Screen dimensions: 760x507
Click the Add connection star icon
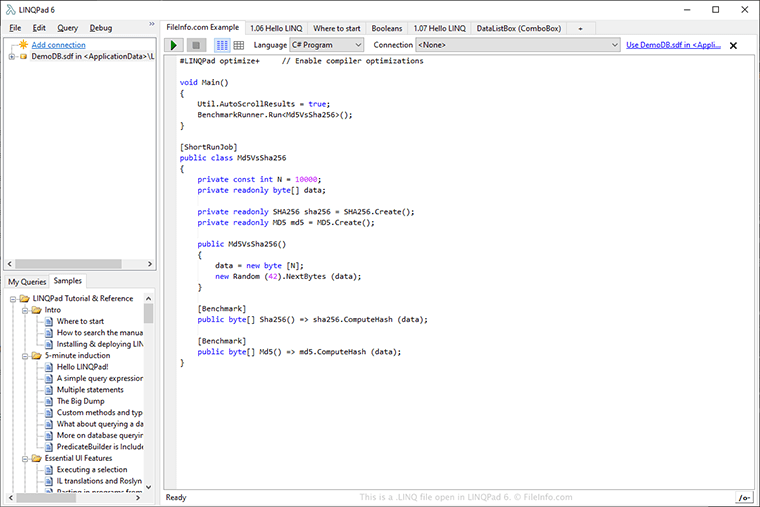[x=22, y=45]
